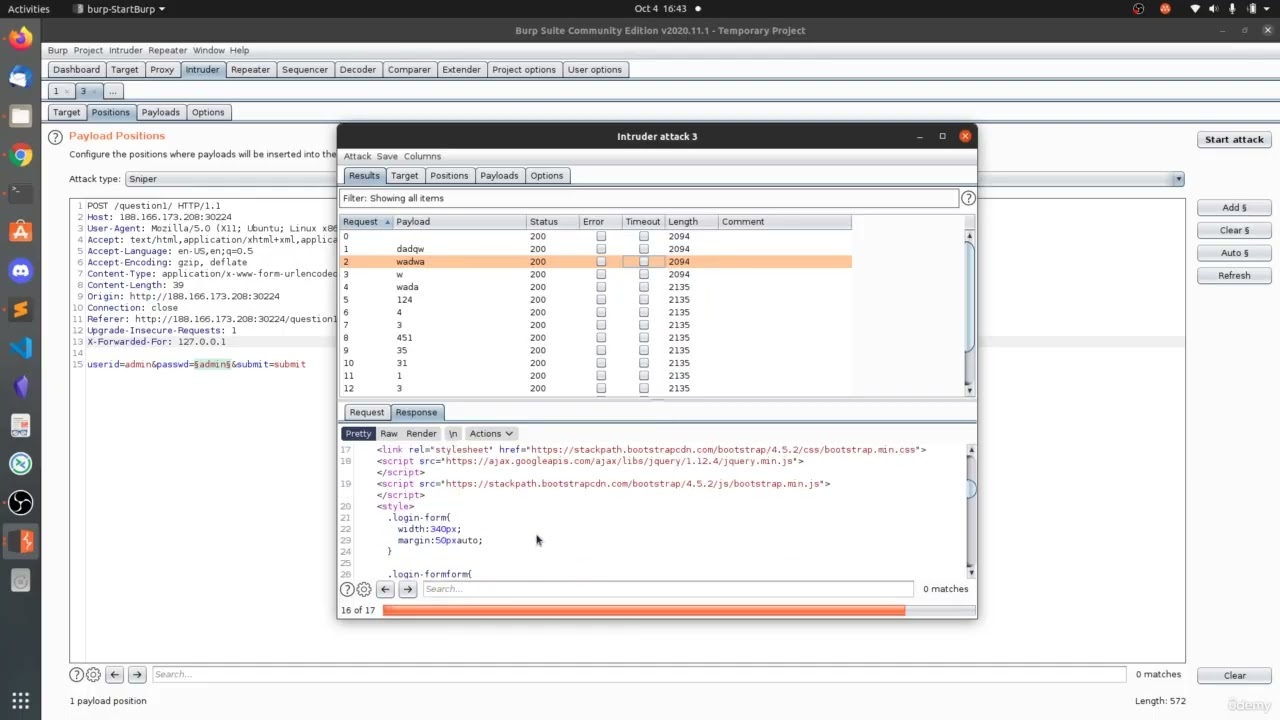
Task: Open the Intruder menu in menu bar
Action: pyautogui.click(x=126, y=50)
